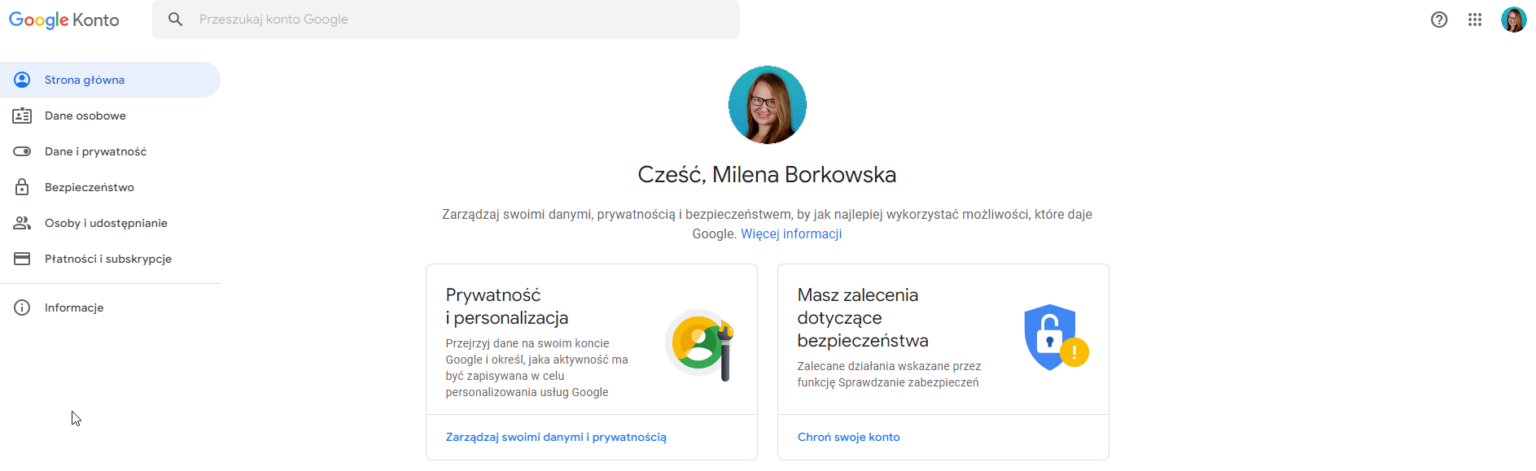Image resolution: width=1536 pixels, height=471 pixels.
Task: Open the Więcej informacji link
Action: [x=791, y=234]
